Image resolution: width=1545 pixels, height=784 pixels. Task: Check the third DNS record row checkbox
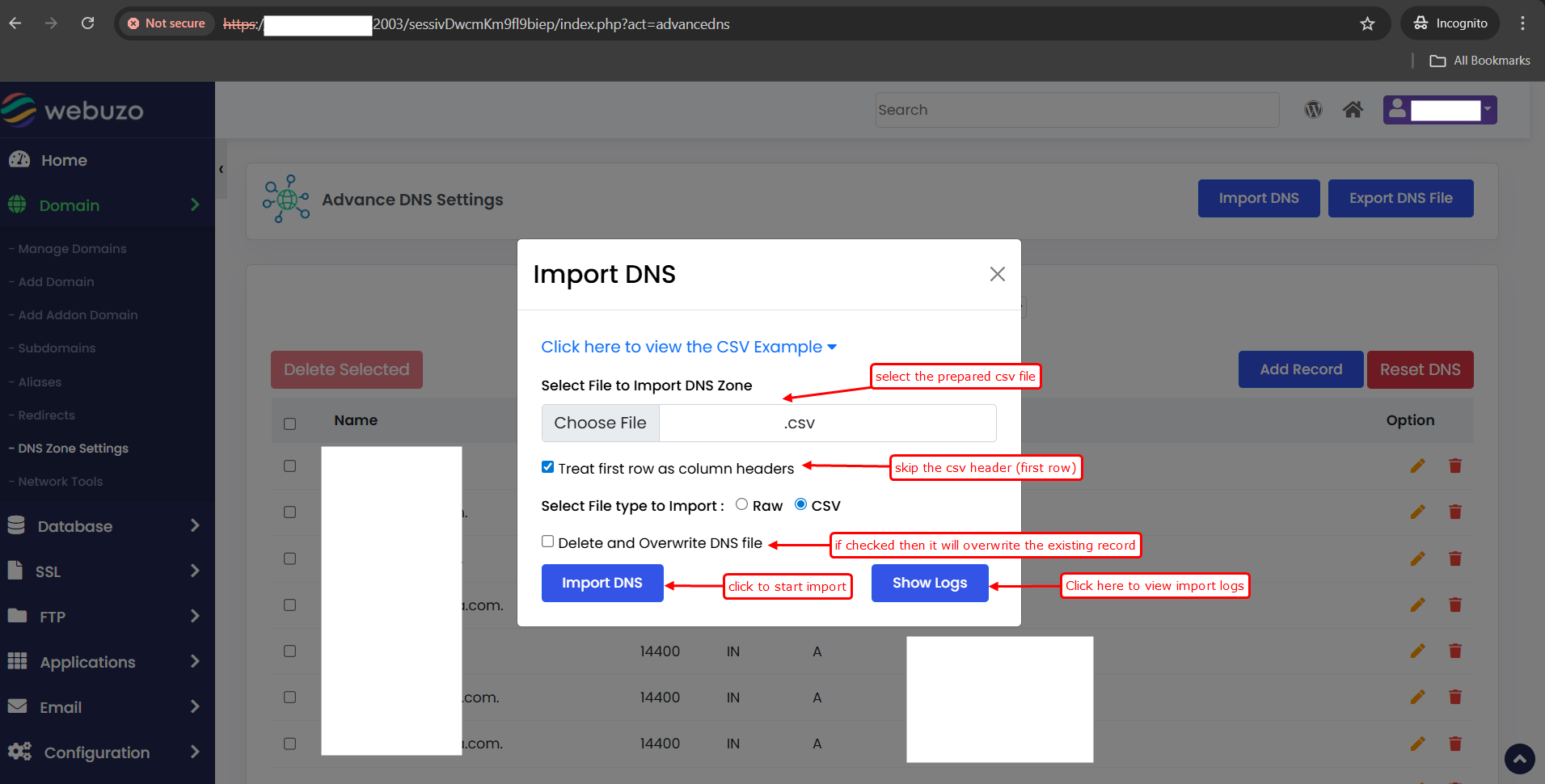290,558
